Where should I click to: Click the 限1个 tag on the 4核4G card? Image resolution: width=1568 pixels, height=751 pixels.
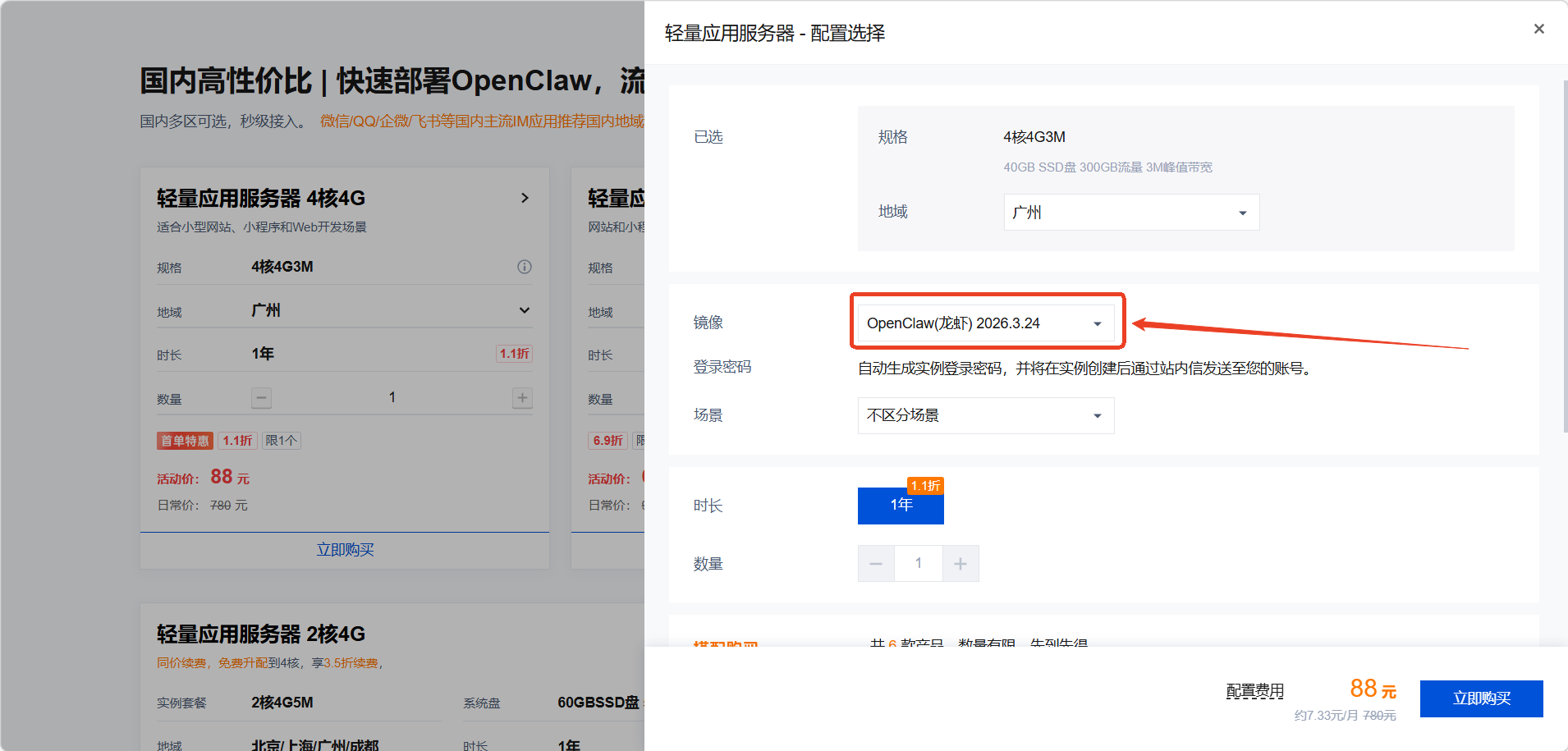(282, 441)
